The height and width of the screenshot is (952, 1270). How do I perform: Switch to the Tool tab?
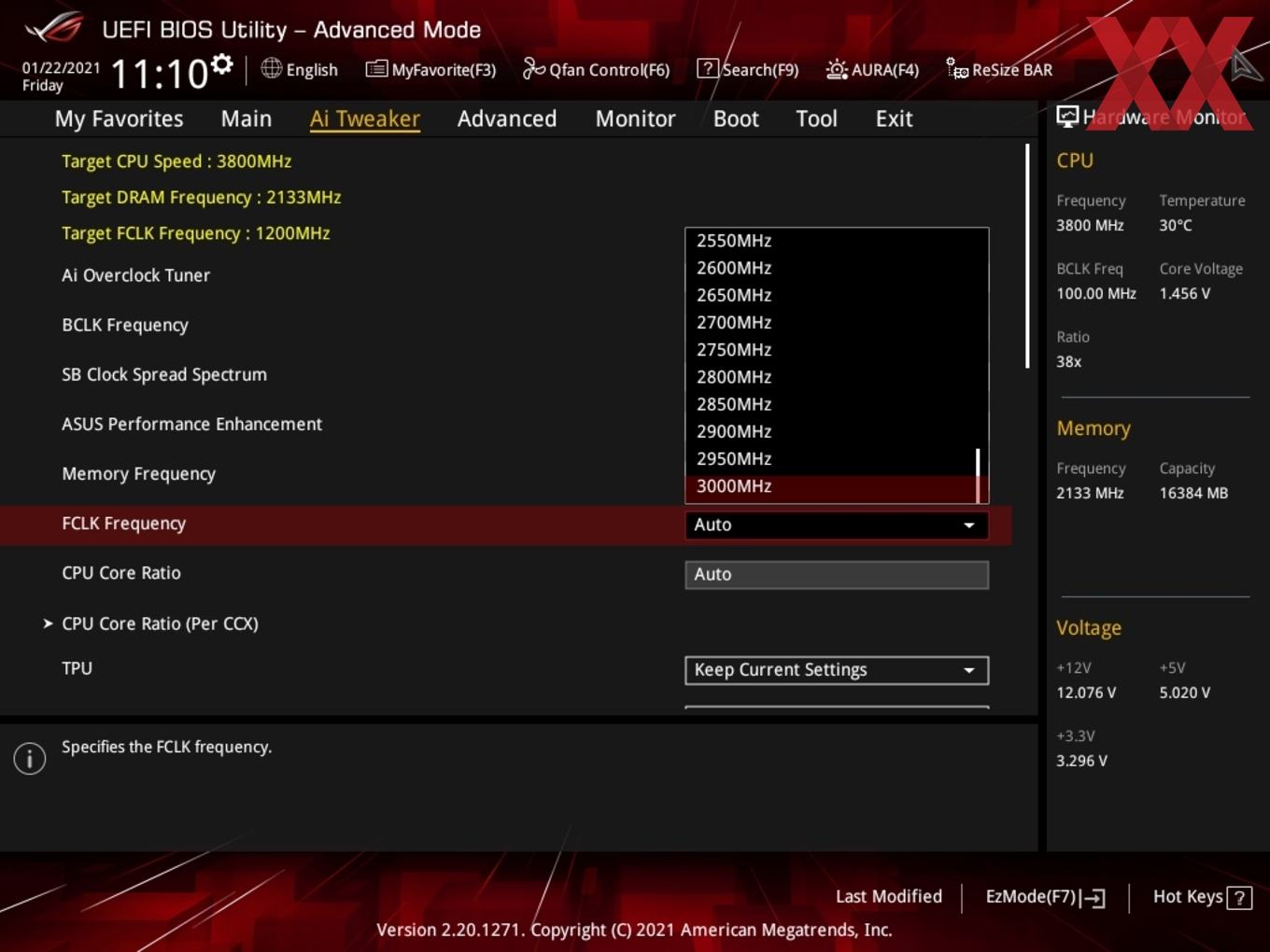pyautogui.click(x=816, y=119)
